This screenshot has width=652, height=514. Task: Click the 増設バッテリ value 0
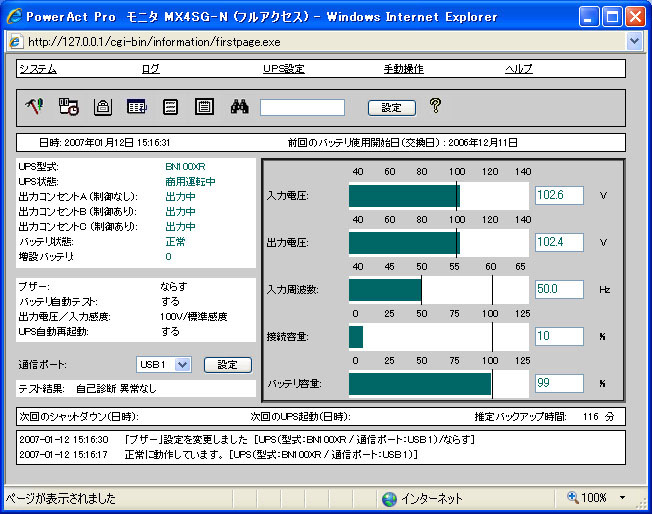(x=168, y=257)
